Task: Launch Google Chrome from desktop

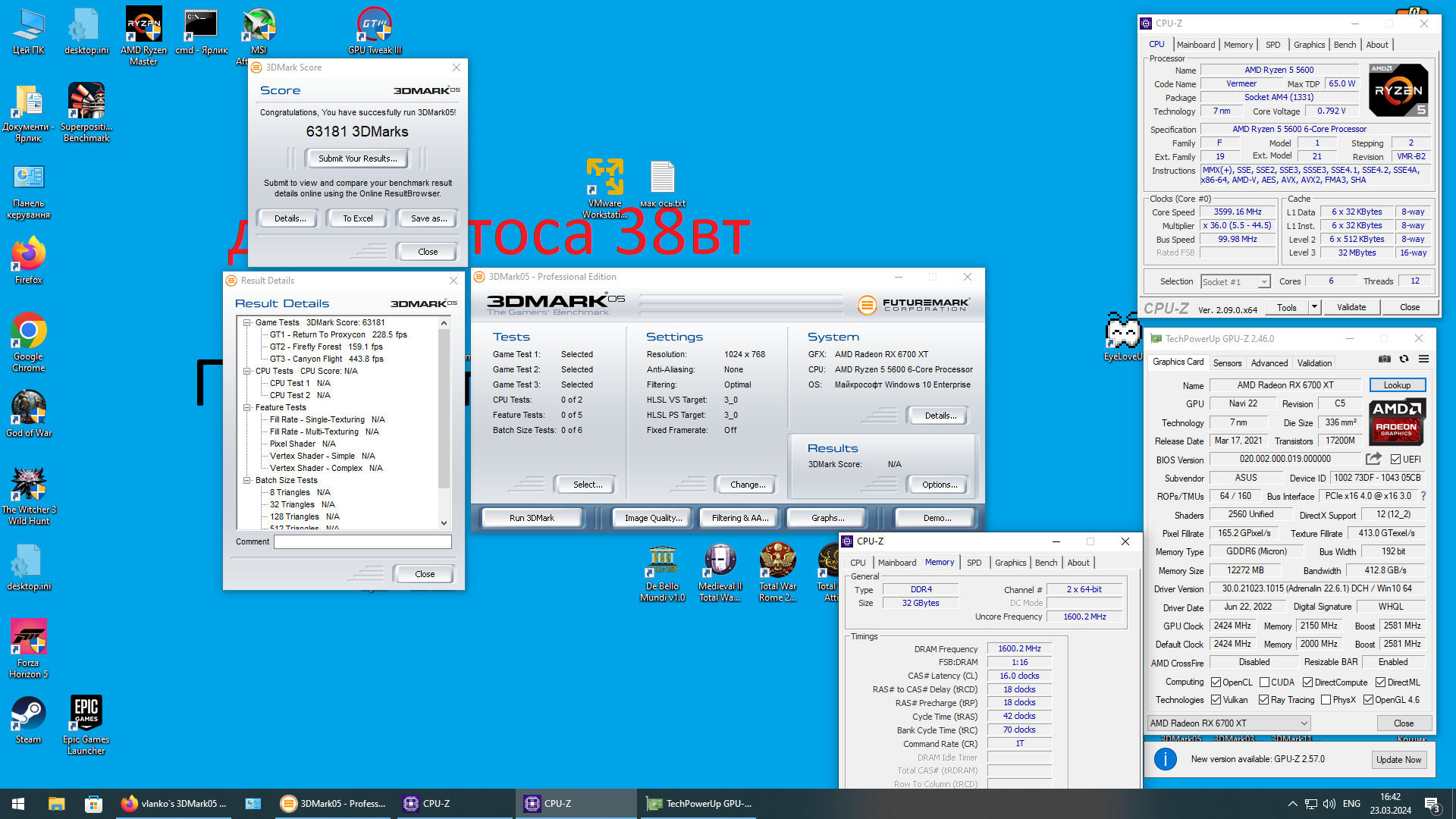Action: (29, 342)
